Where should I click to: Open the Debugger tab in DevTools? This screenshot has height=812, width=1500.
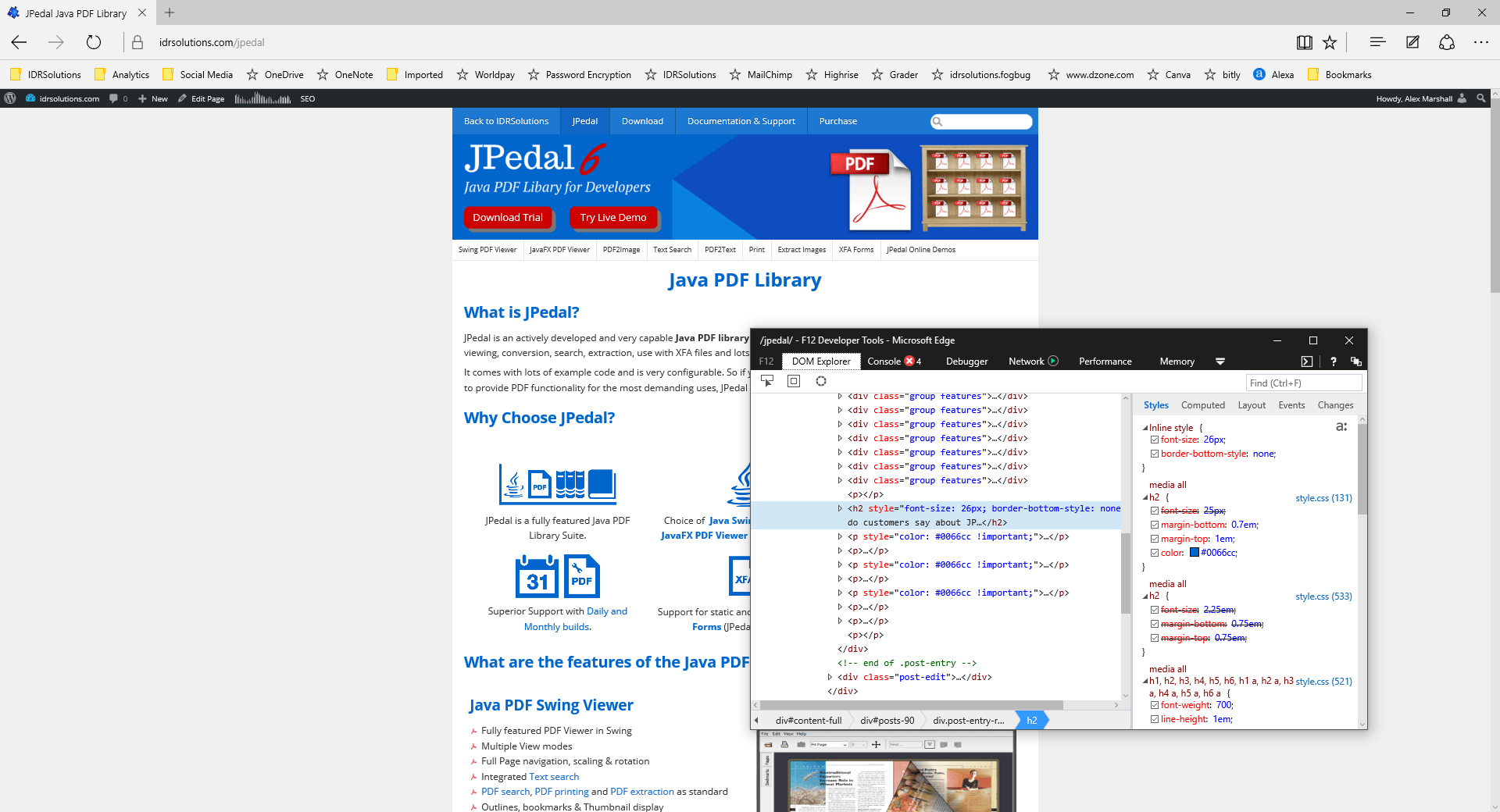(966, 361)
